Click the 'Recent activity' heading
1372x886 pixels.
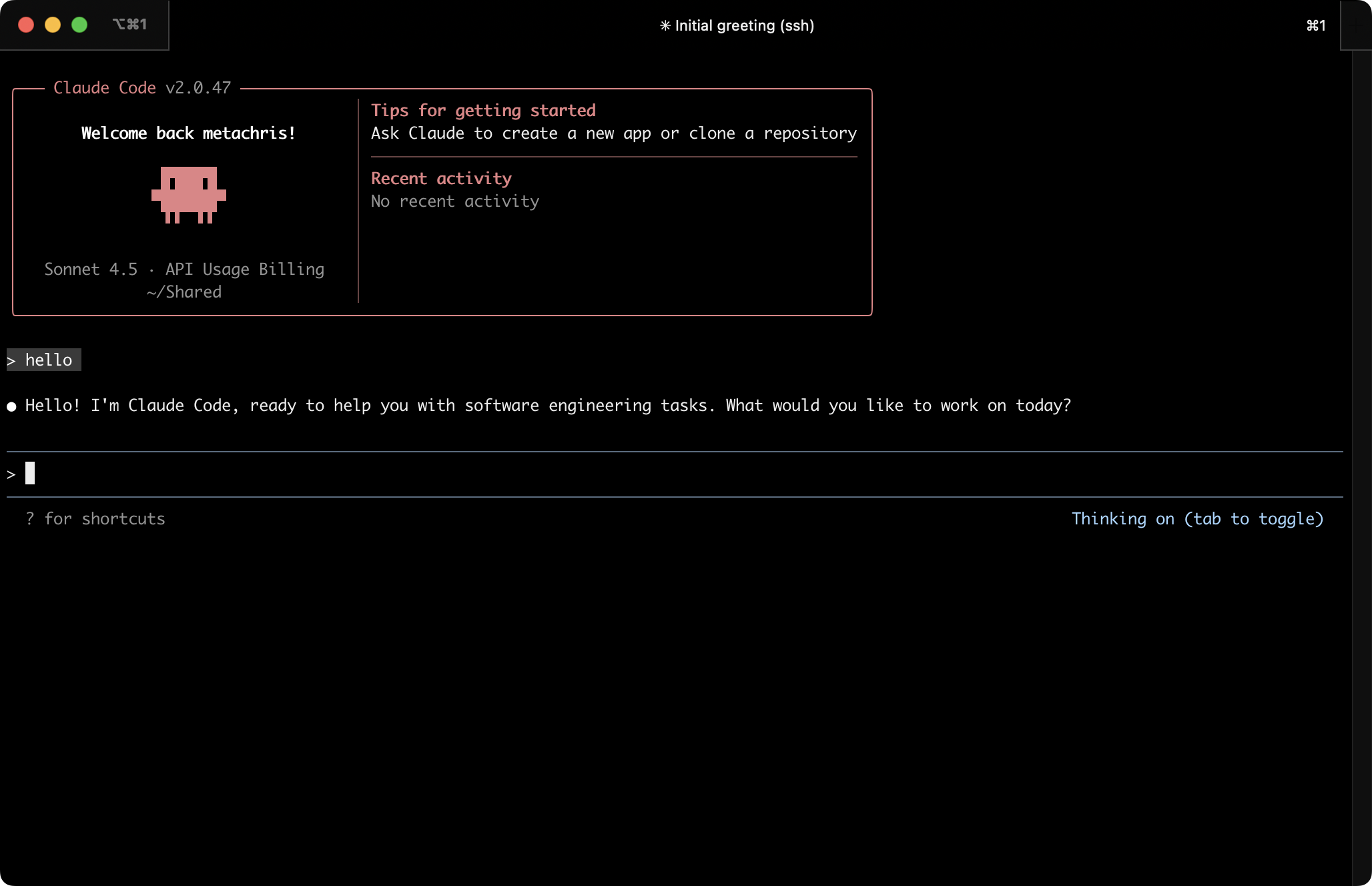(441, 178)
